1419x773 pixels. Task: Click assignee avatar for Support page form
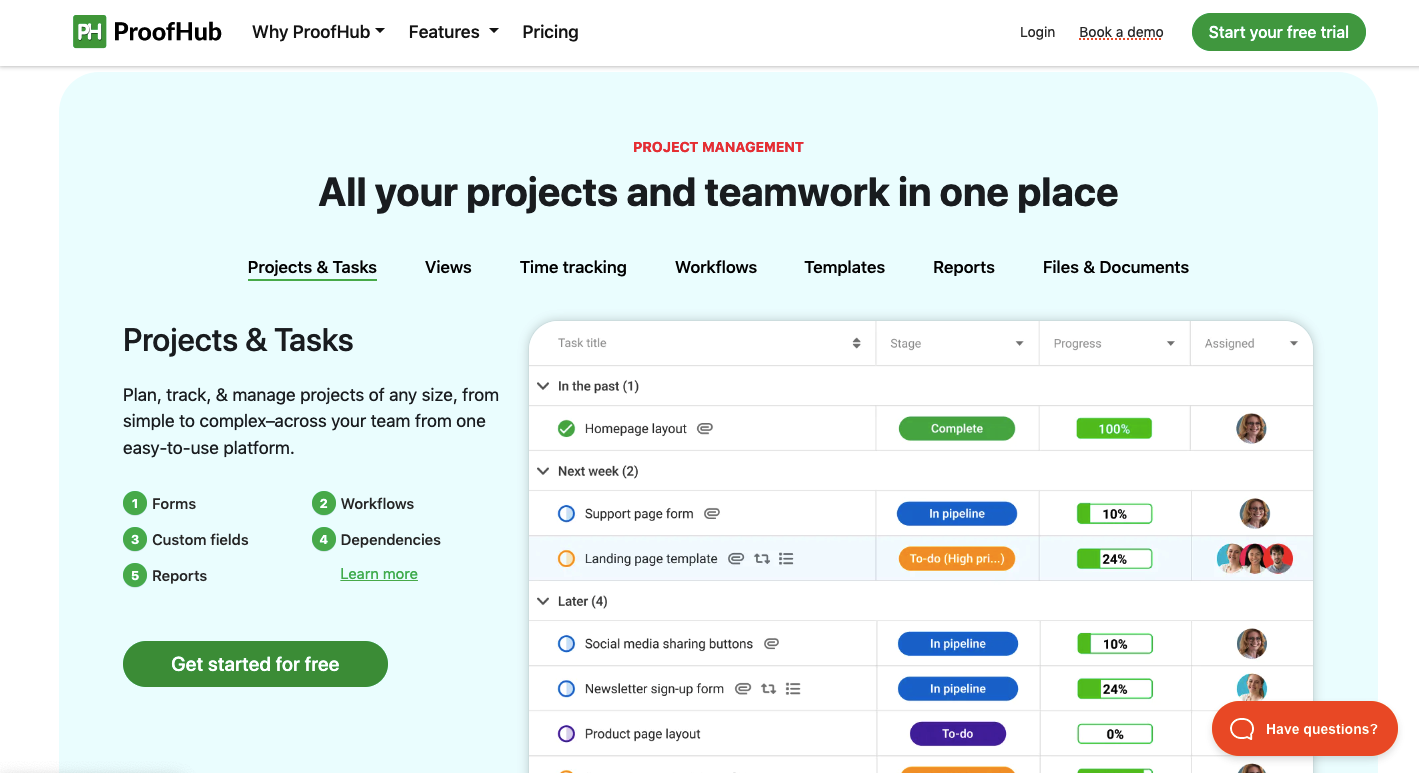pyautogui.click(x=1254, y=513)
